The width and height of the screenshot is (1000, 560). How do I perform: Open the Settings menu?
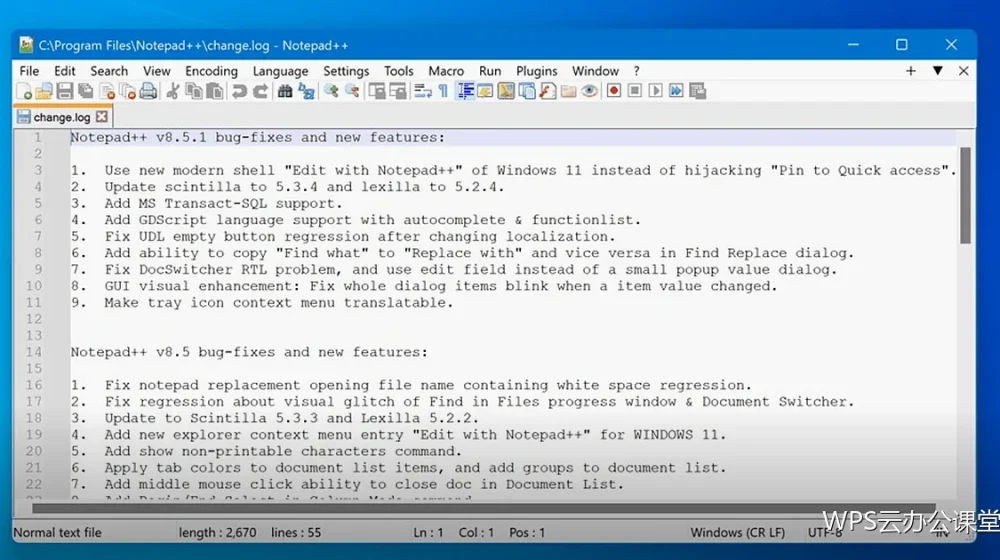[x=346, y=71]
